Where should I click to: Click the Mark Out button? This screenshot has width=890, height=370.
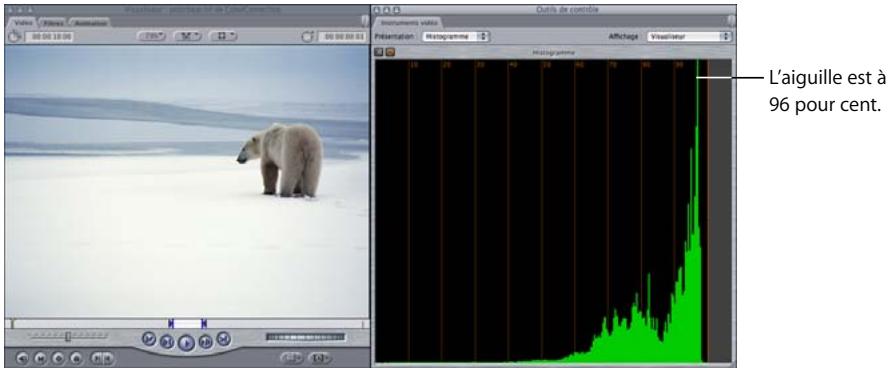pos(108,358)
